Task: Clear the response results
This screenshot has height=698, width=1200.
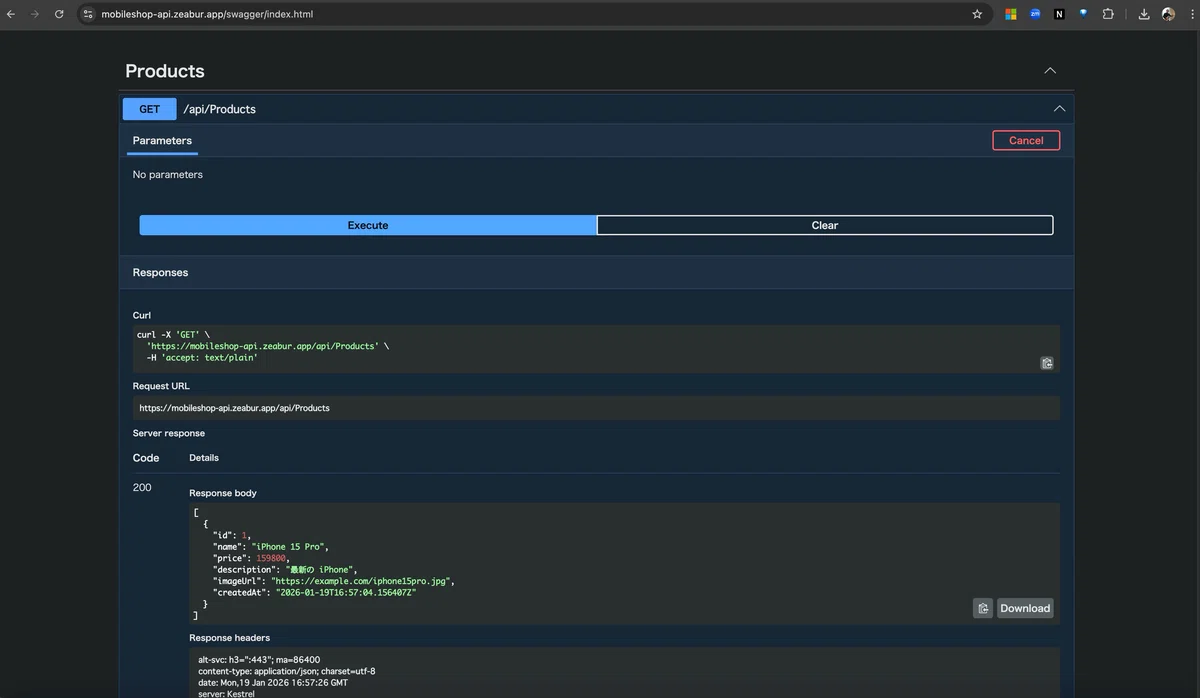Action: (x=825, y=225)
